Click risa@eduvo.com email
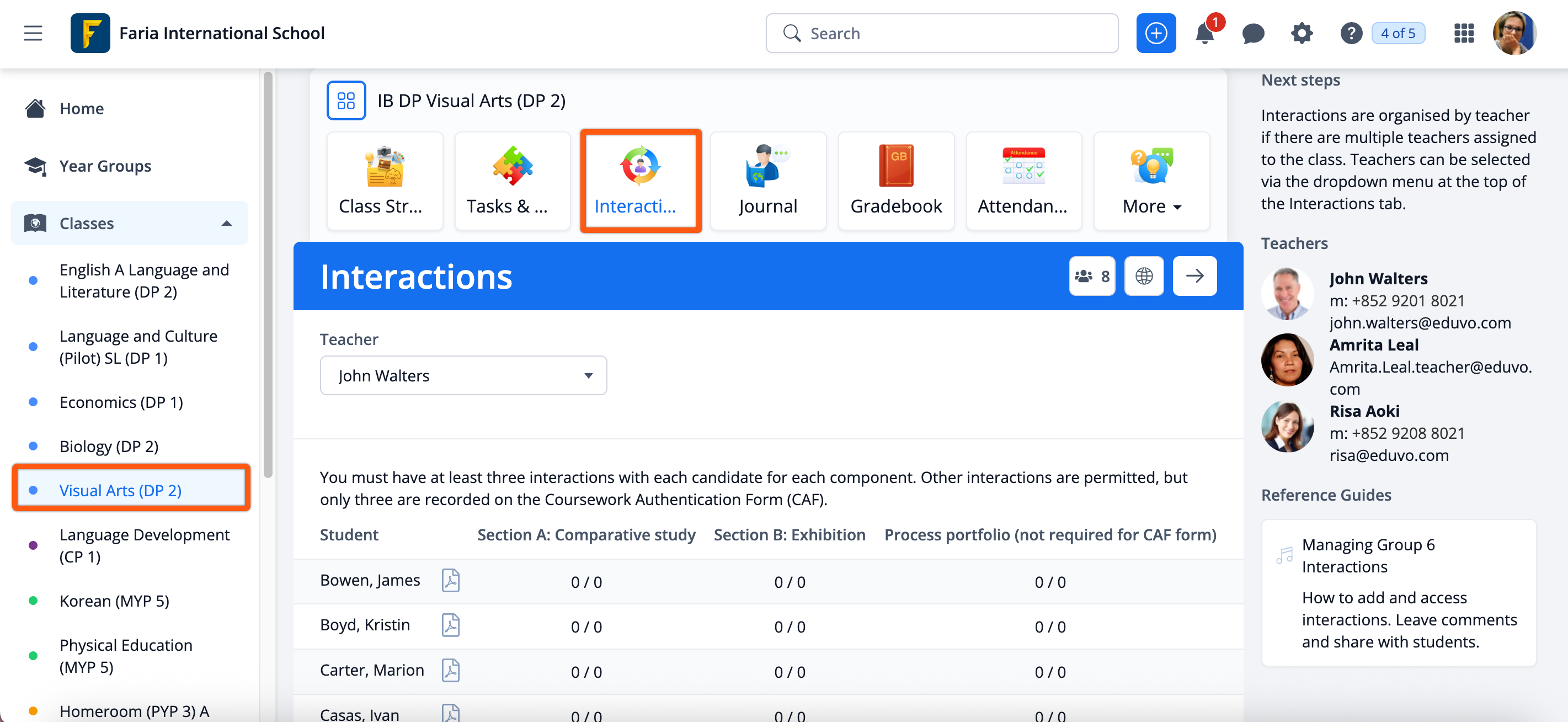The height and width of the screenshot is (722, 1568). (x=1389, y=456)
